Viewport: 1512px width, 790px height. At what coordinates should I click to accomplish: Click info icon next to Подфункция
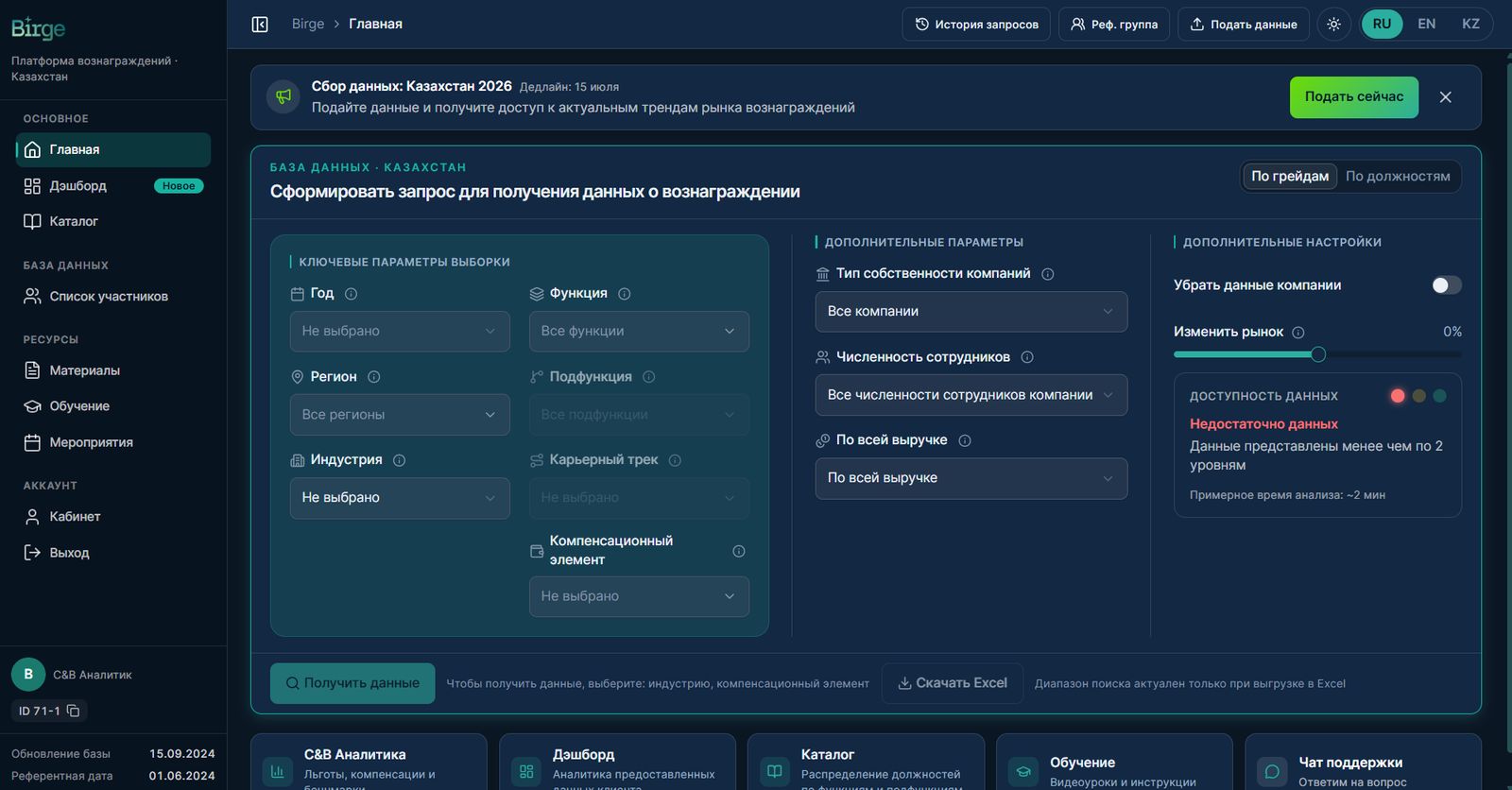pyautogui.click(x=648, y=377)
